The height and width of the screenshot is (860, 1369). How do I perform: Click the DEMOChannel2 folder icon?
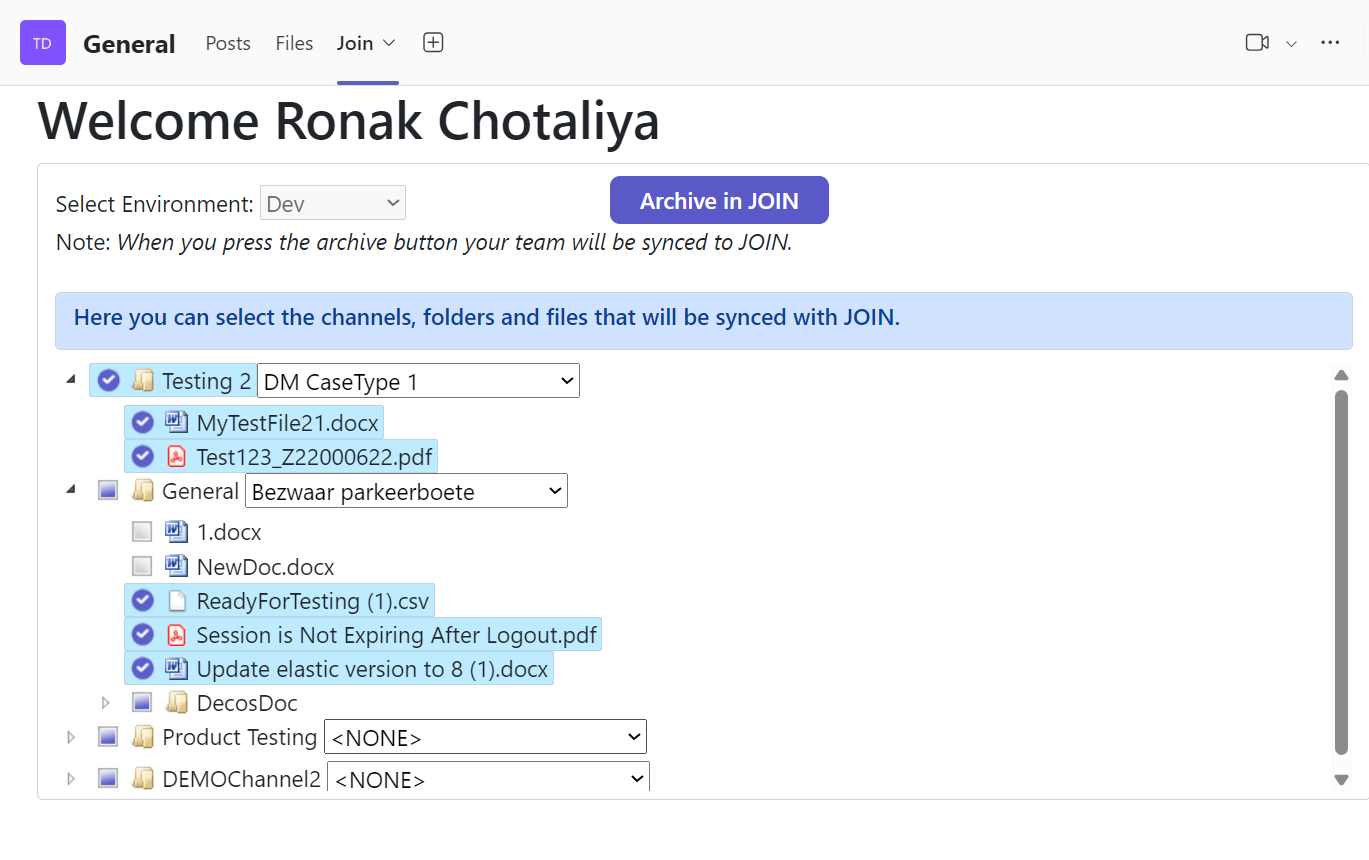point(143,779)
